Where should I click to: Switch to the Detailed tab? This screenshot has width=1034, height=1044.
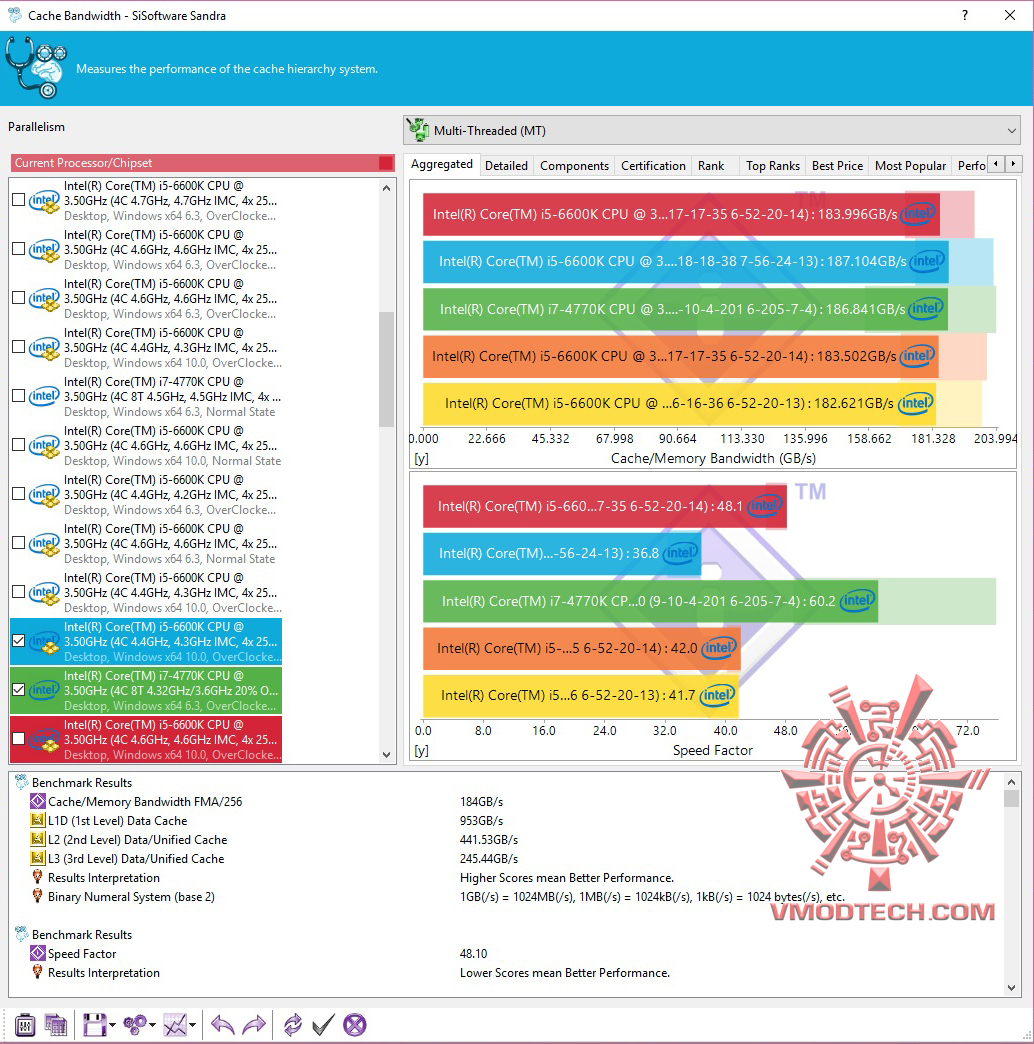(x=506, y=166)
